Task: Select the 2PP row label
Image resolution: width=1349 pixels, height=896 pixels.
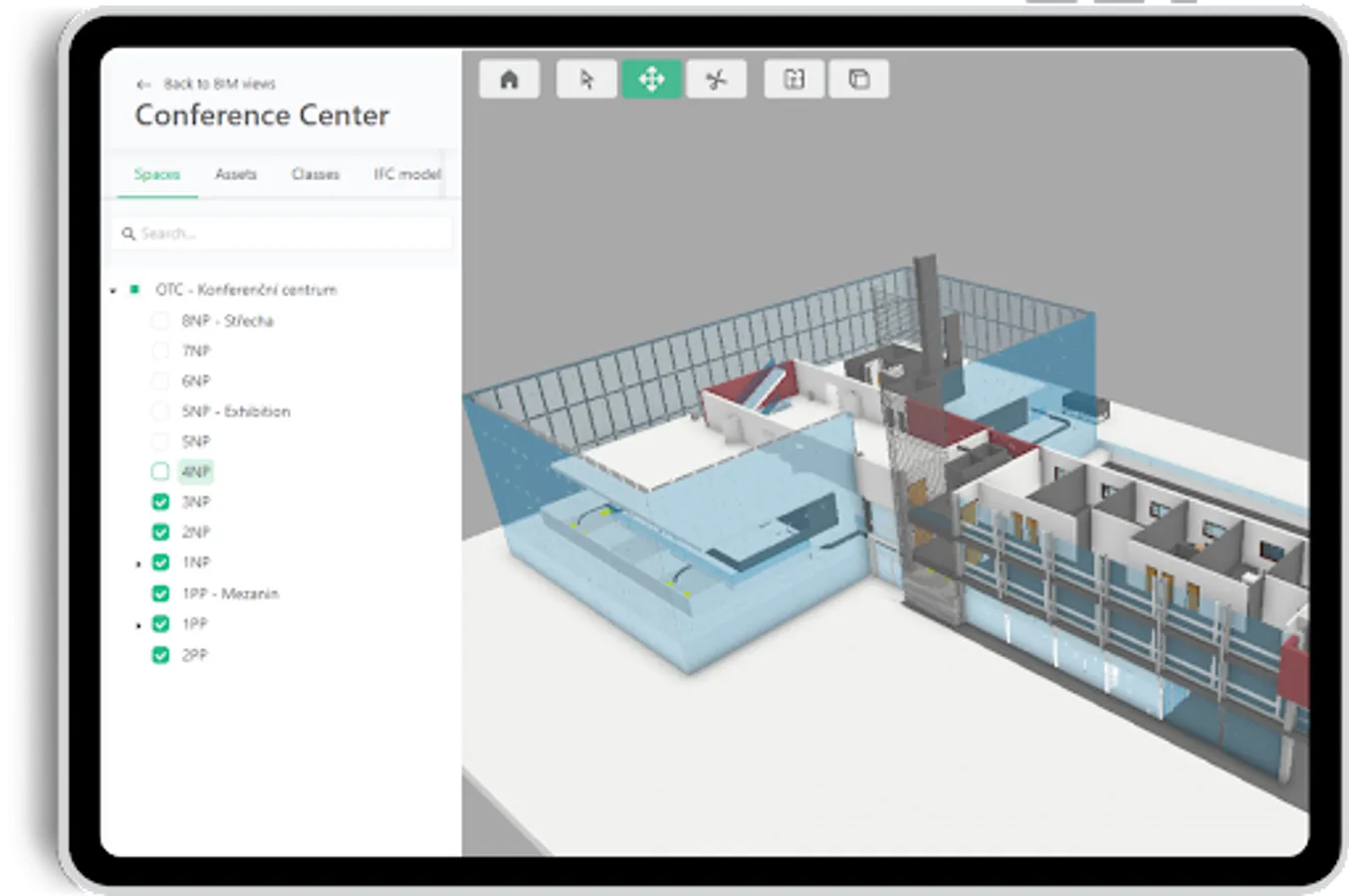Action: click(x=194, y=655)
